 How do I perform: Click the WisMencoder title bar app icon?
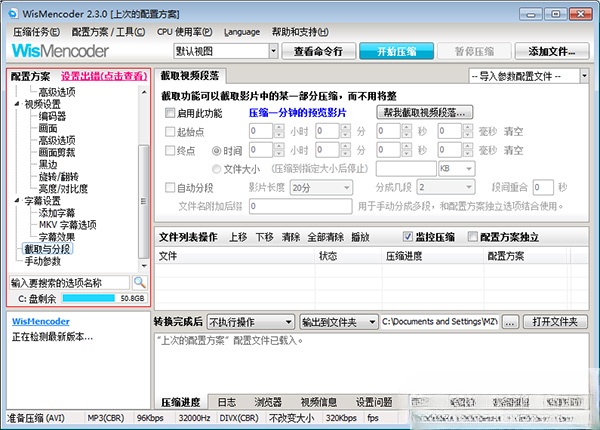pyautogui.click(x=13, y=14)
